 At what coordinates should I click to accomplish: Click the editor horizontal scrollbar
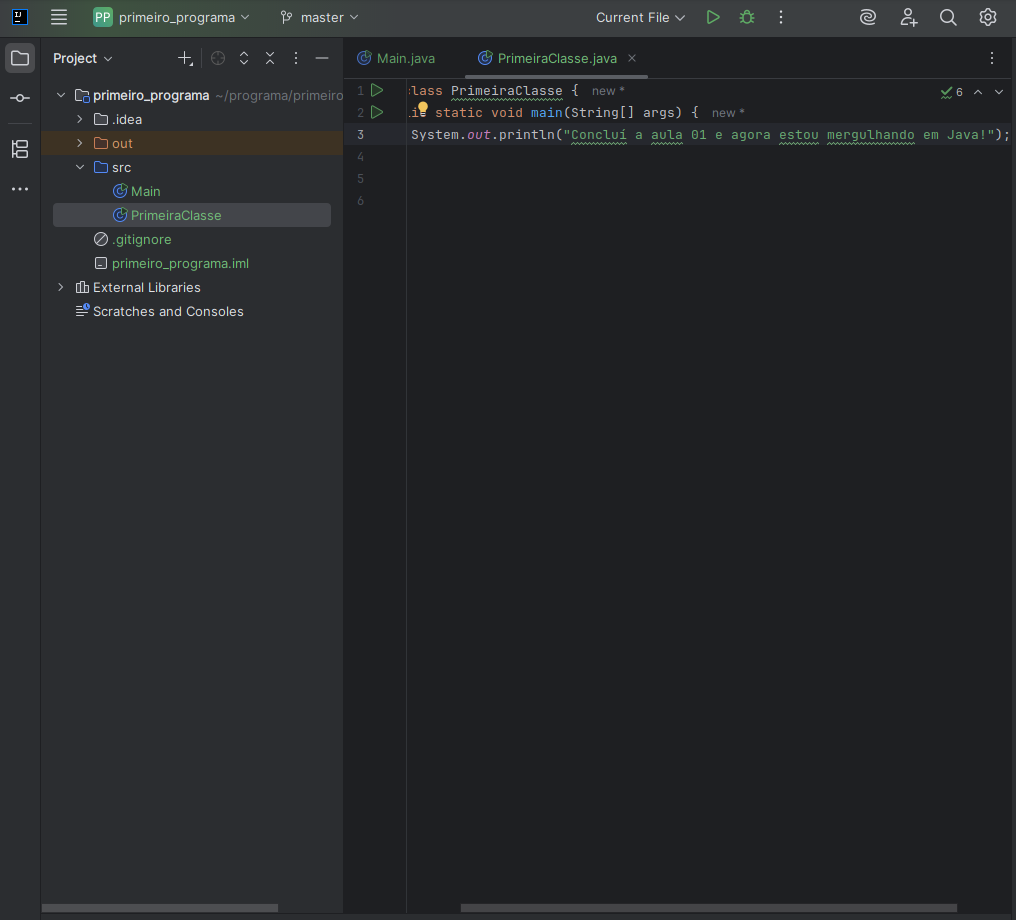[708, 908]
